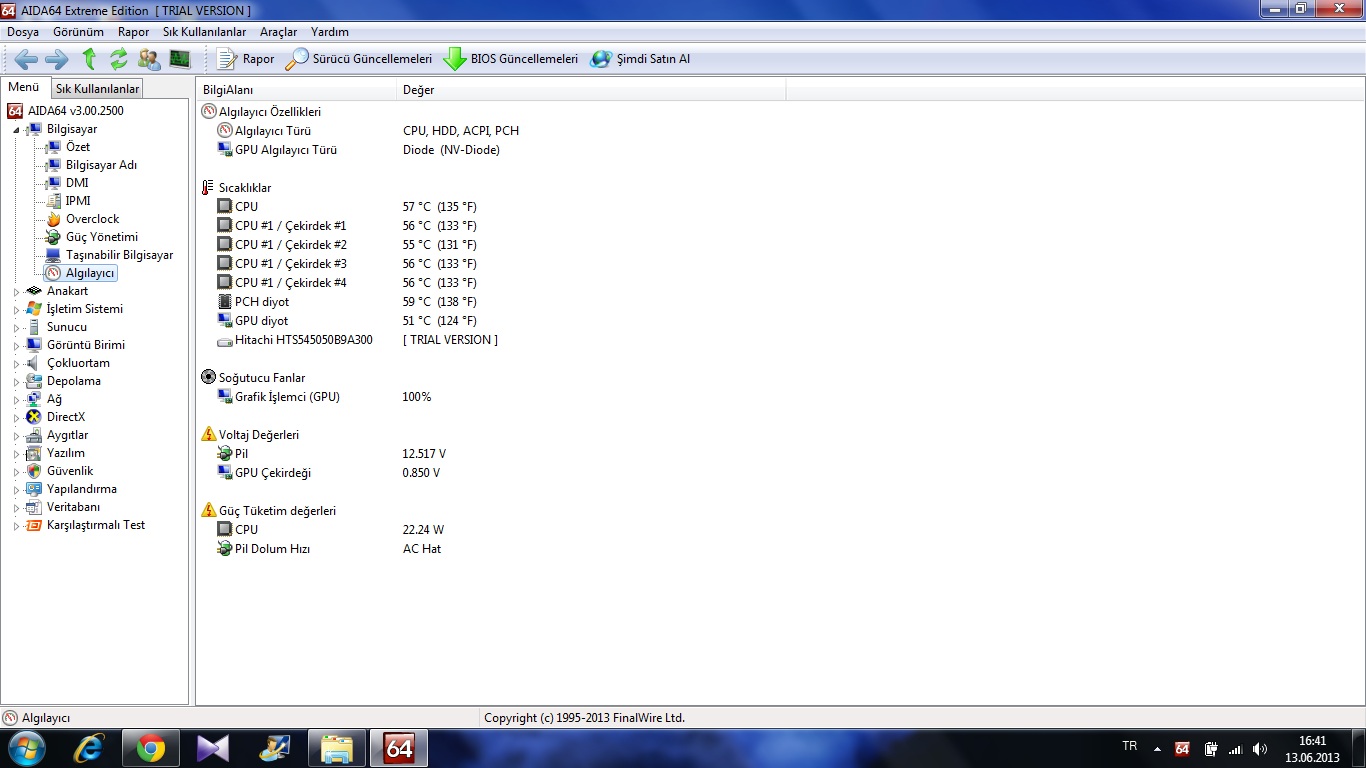Viewport: 1366px width, 768px height.
Task: Open the Rapor report wizard
Action: coord(246,59)
